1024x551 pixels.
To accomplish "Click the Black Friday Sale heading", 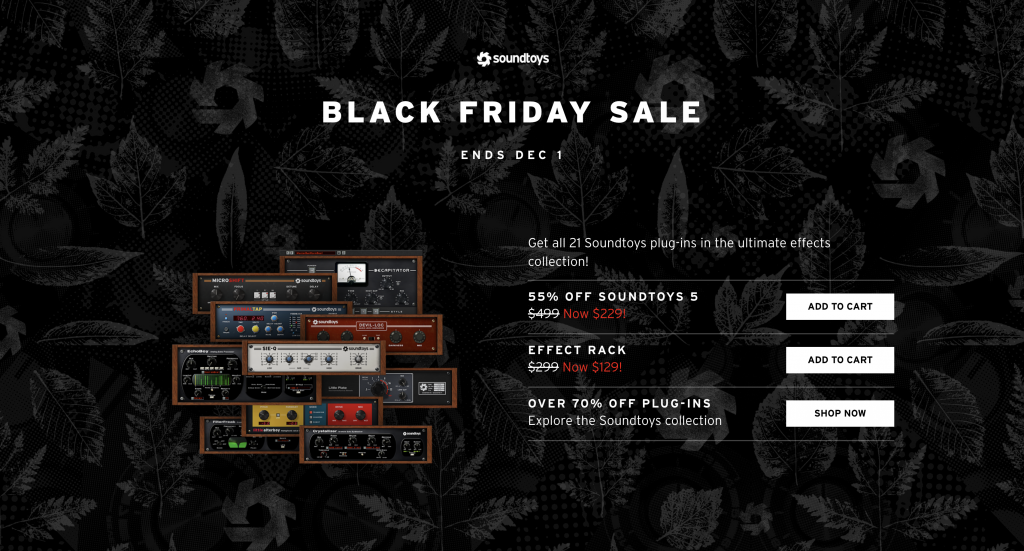I will click(512, 112).
